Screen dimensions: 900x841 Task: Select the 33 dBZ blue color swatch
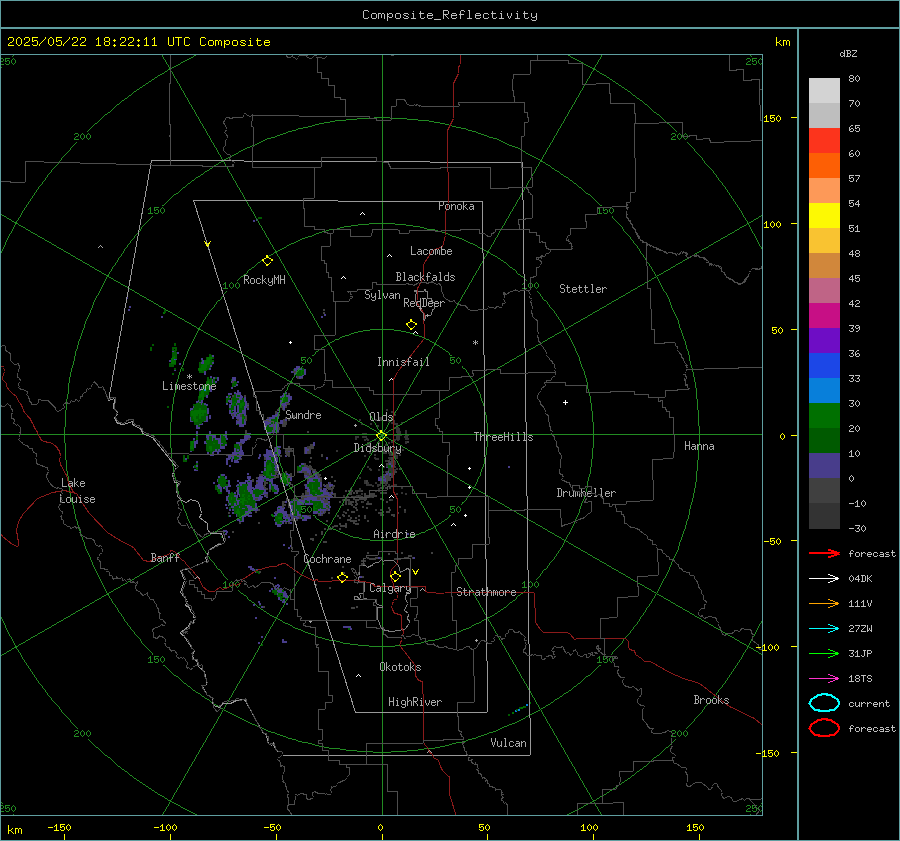[x=824, y=365]
